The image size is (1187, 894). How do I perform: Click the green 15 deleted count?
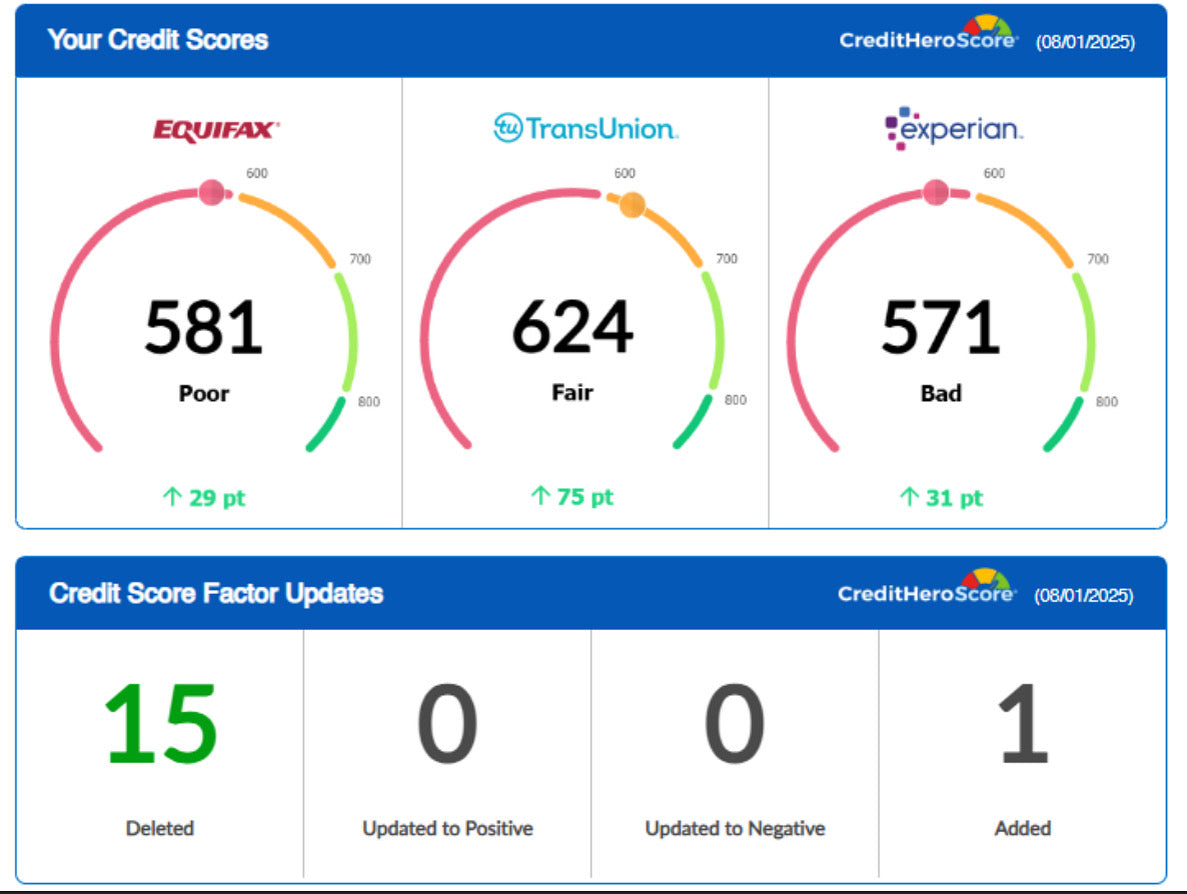[x=160, y=724]
